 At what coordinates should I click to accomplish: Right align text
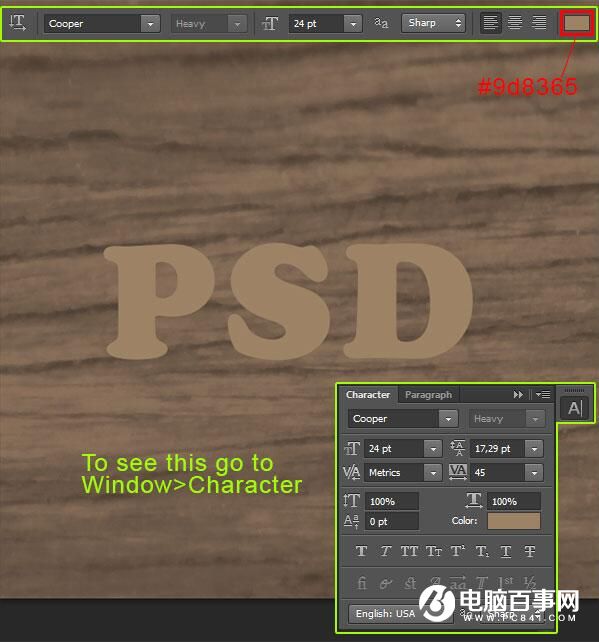coord(539,23)
